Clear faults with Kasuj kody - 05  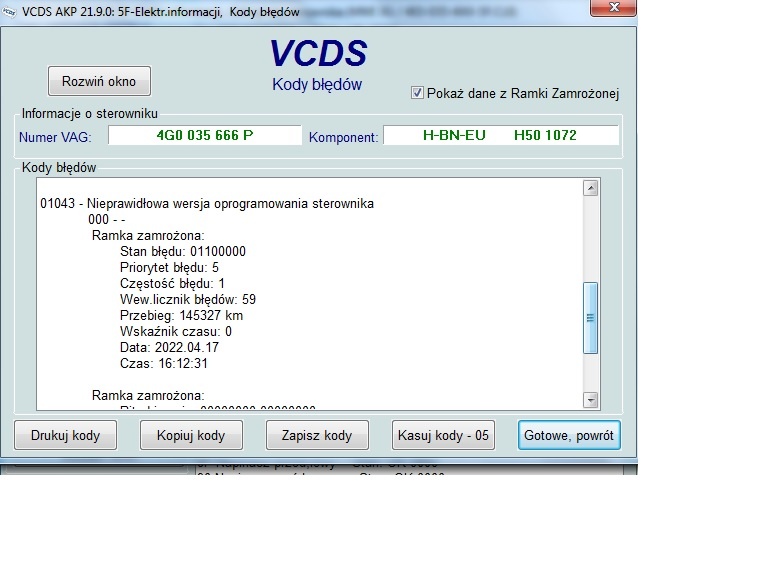click(443, 435)
